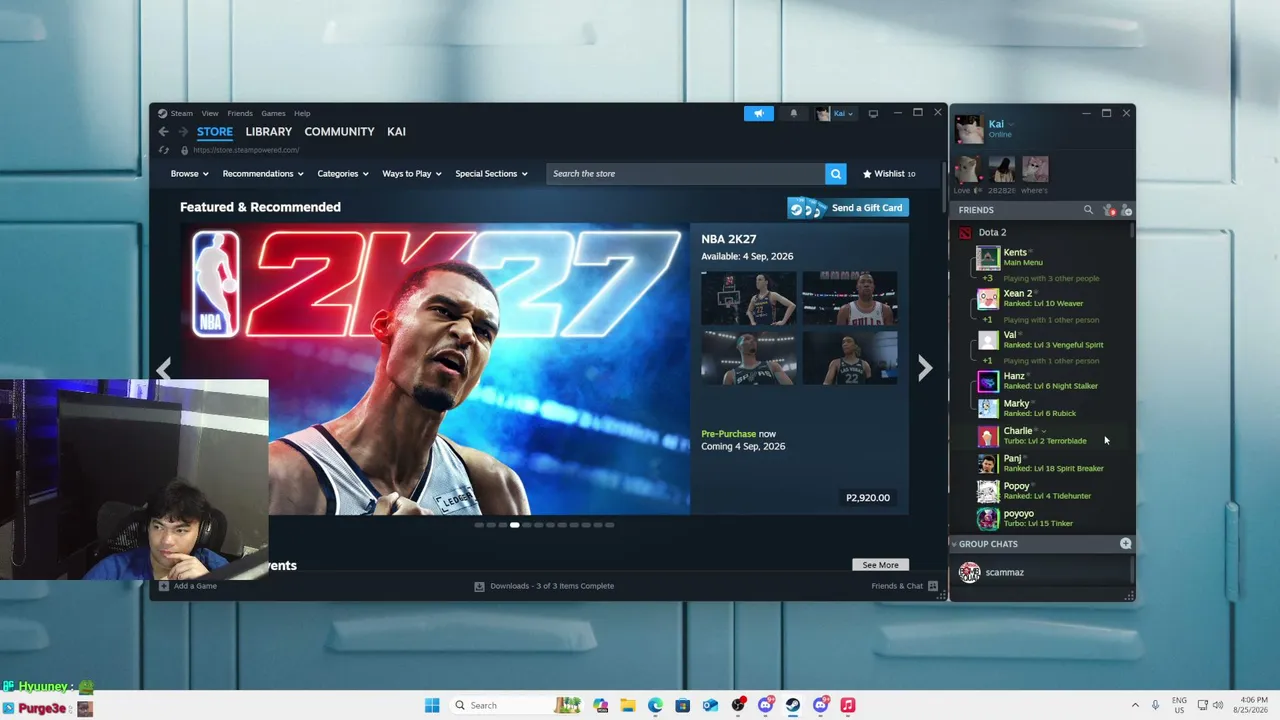This screenshot has height=720, width=1280.
Task: Switch to the COMMUNITY tab
Action: pos(339,132)
